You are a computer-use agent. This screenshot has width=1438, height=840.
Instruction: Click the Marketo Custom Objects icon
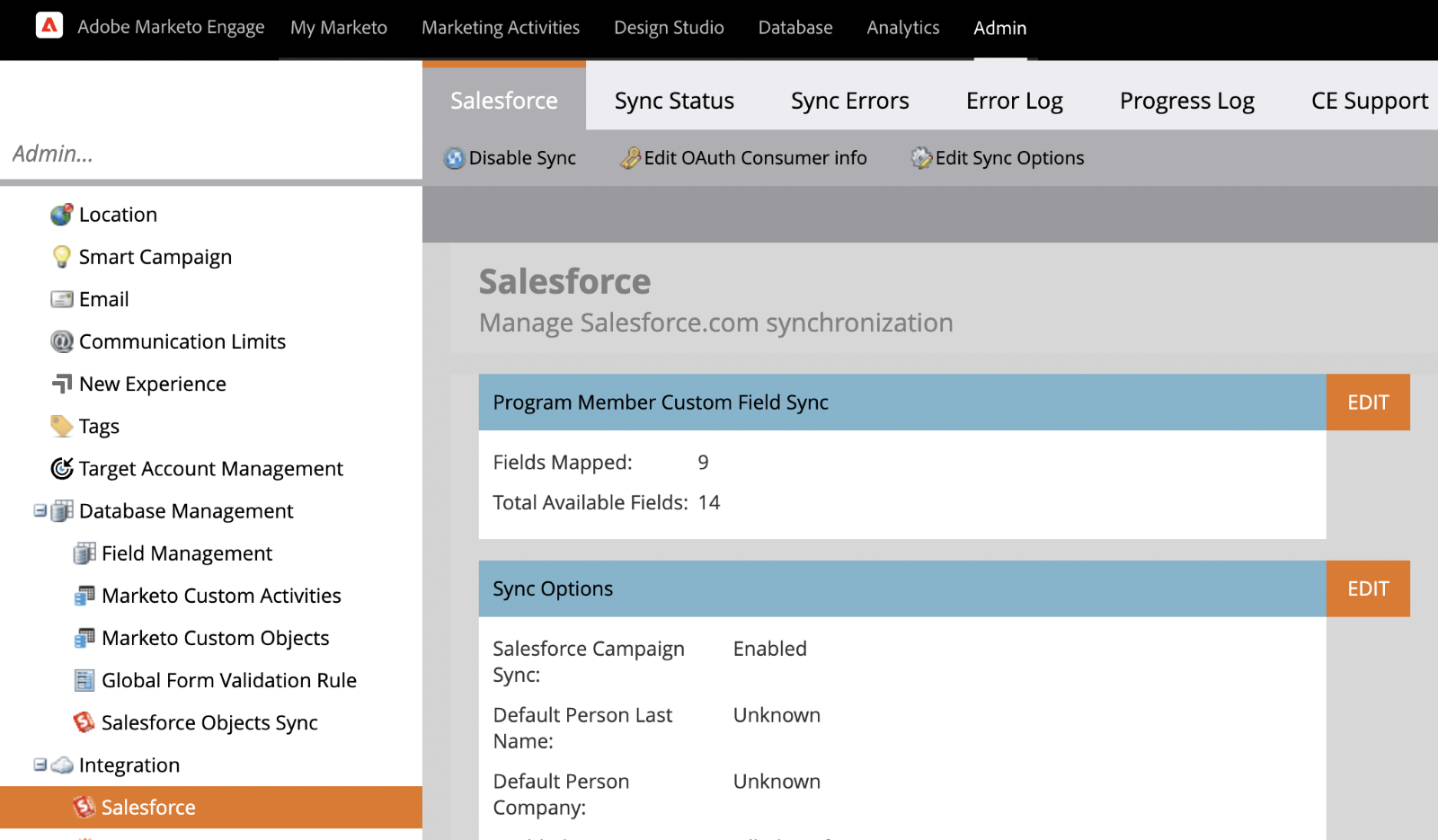(x=83, y=638)
